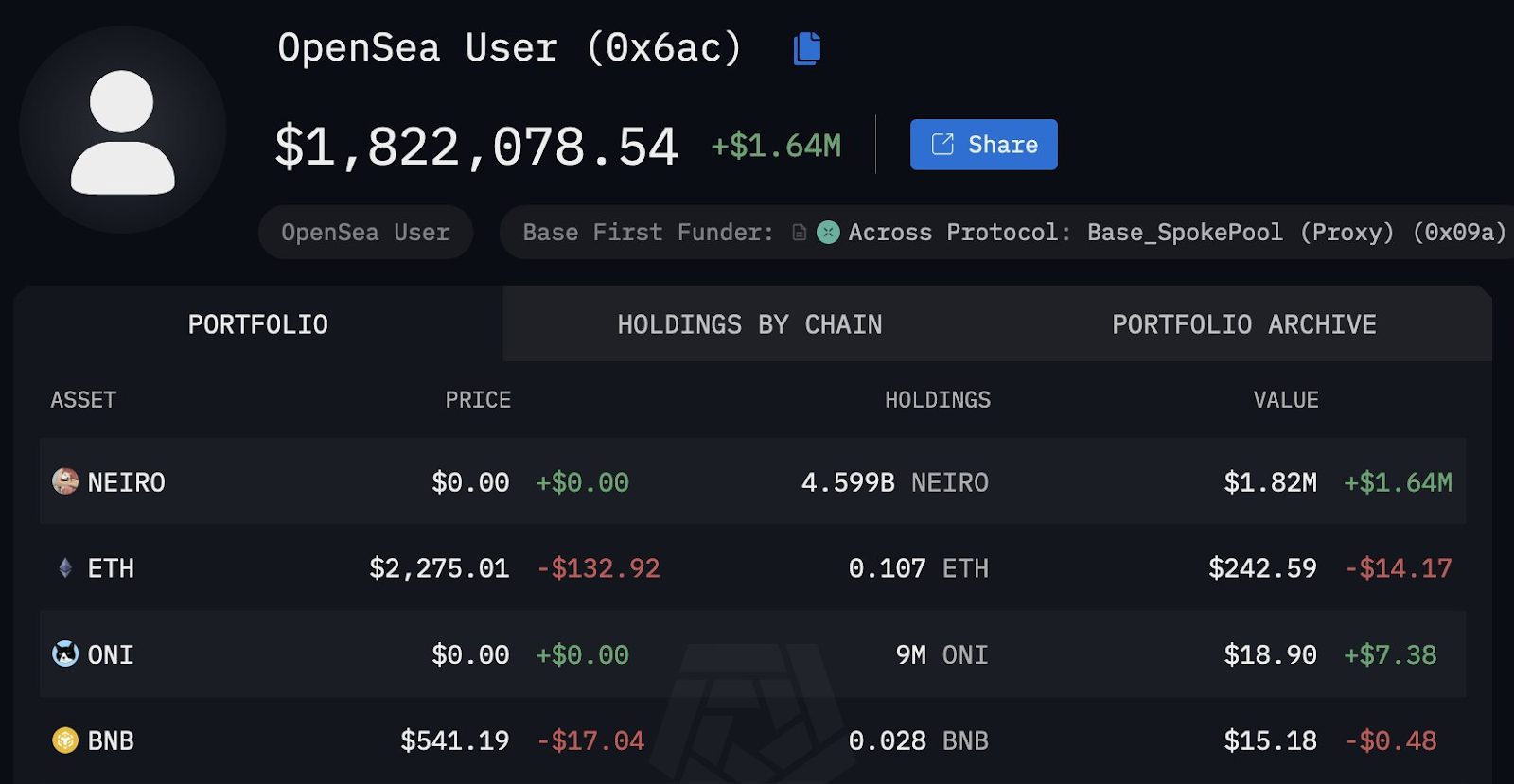Click the BNB coin icon
1514x784 pixels.
(65, 740)
